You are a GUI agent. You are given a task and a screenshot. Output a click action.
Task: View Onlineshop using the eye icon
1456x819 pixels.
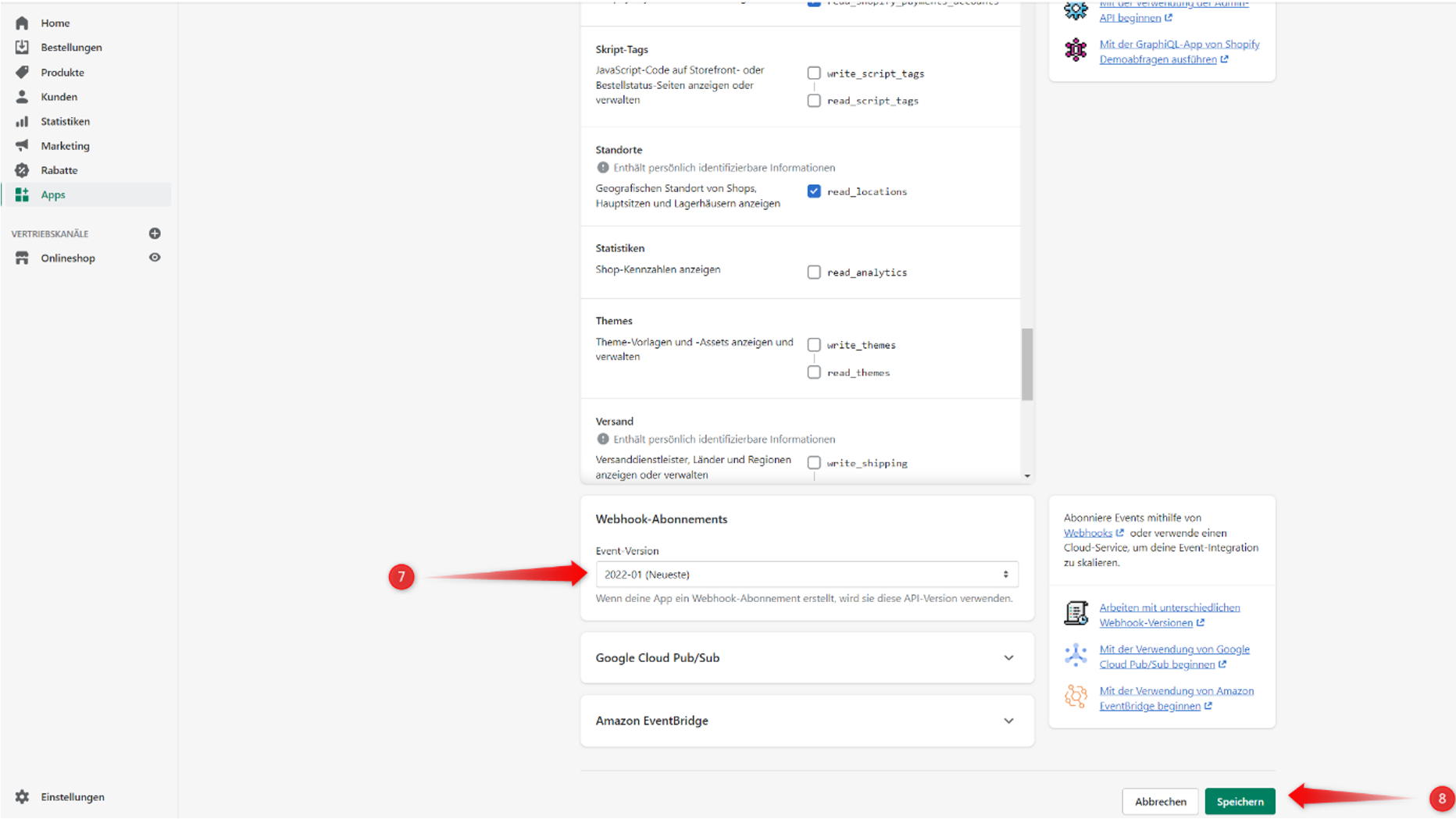click(x=155, y=258)
